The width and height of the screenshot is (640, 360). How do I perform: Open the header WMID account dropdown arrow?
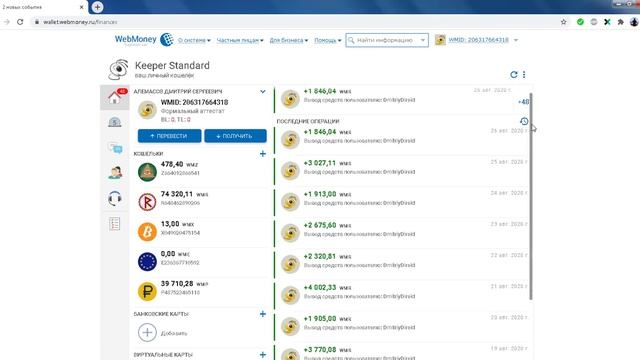[x=516, y=40]
